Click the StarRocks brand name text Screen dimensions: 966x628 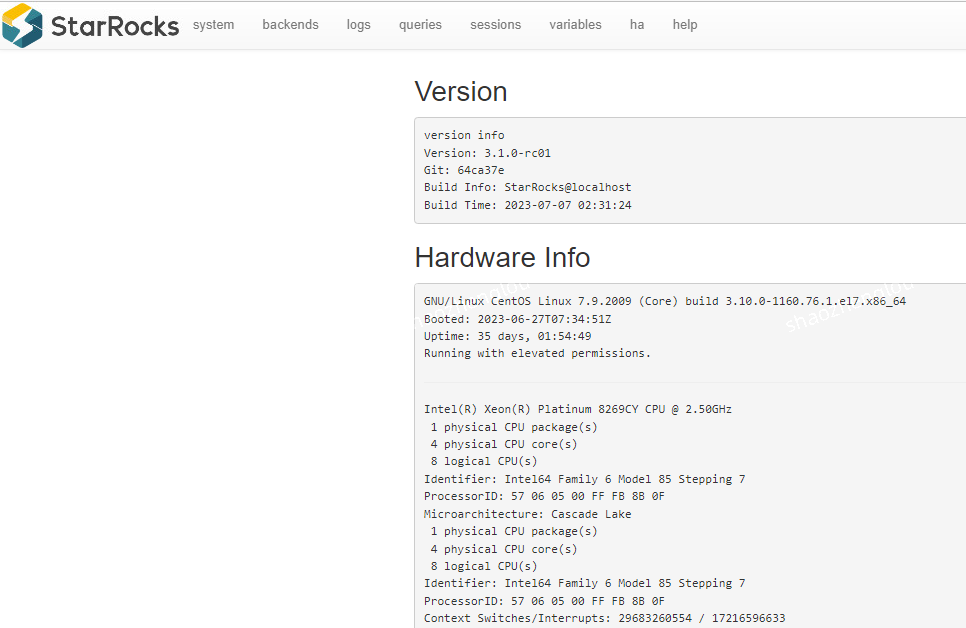pos(114,25)
